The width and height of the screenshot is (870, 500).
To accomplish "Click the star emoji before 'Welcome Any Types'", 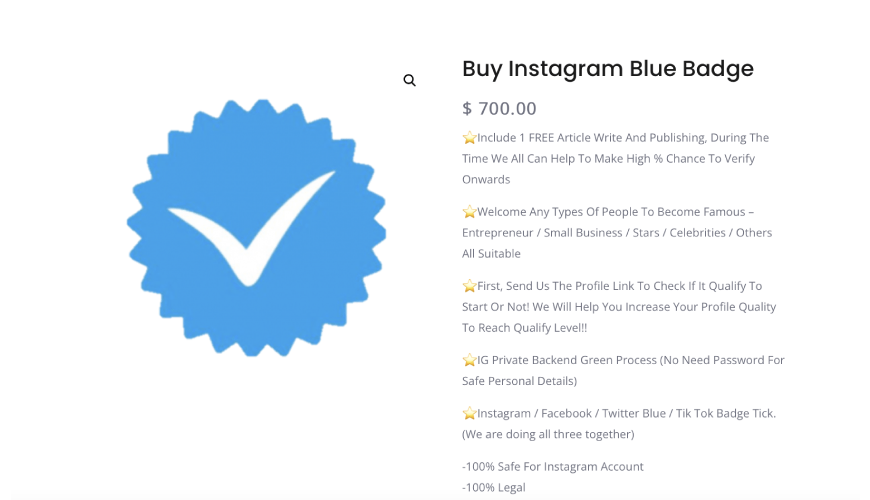I will tap(469, 212).
